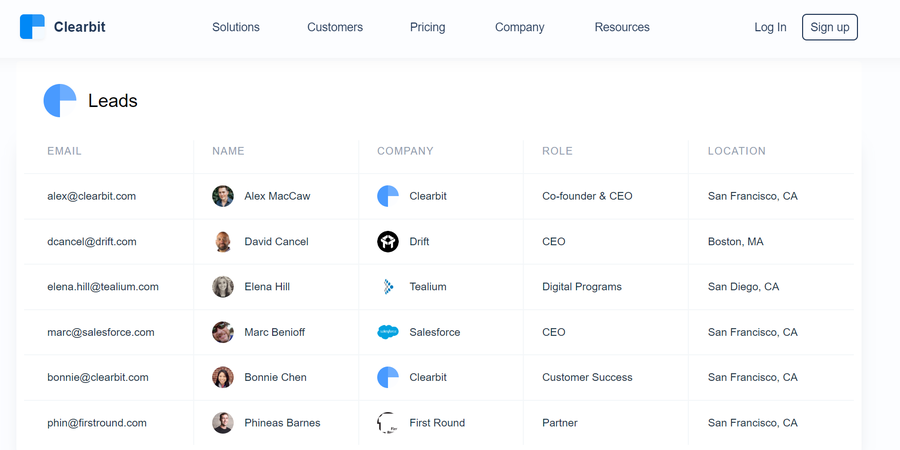Screen dimensions: 900x450
Task: Select David Cancel's profile picture
Action: click(x=223, y=242)
